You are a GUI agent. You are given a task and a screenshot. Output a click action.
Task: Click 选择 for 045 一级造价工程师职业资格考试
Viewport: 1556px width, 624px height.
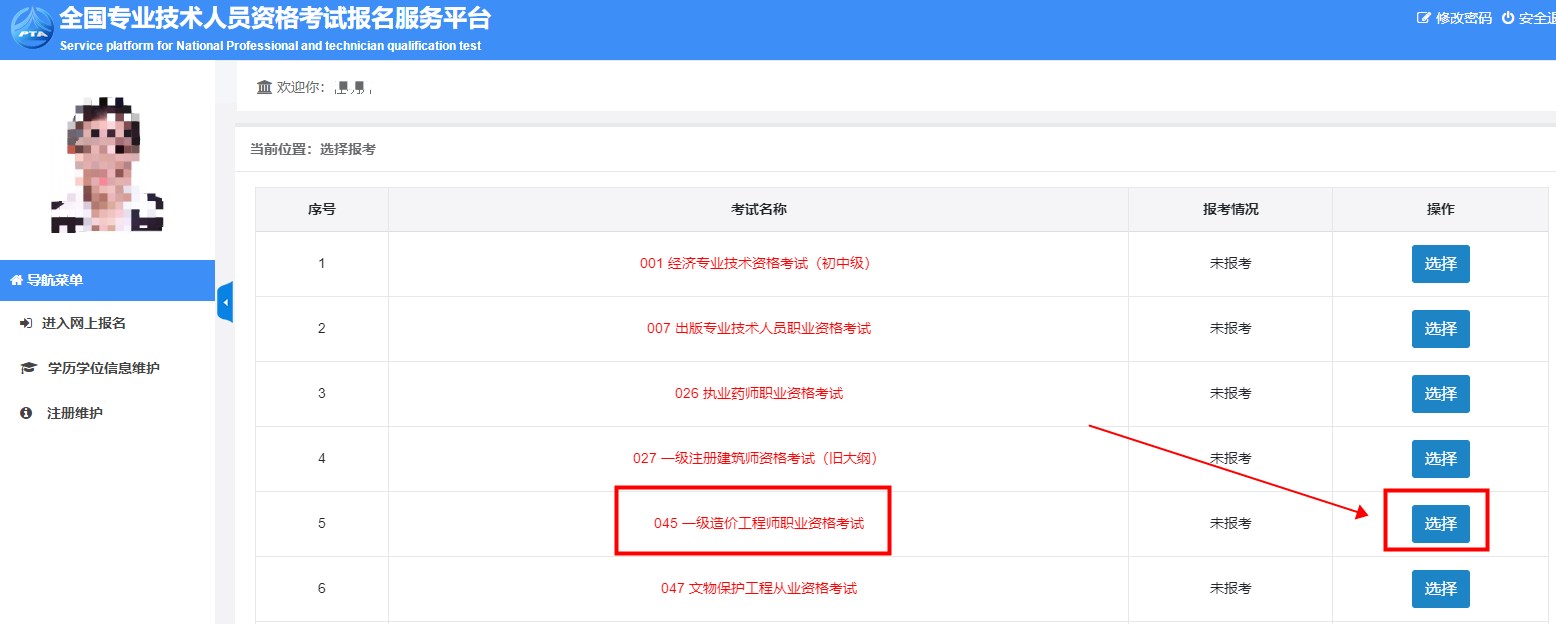(1440, 524)
